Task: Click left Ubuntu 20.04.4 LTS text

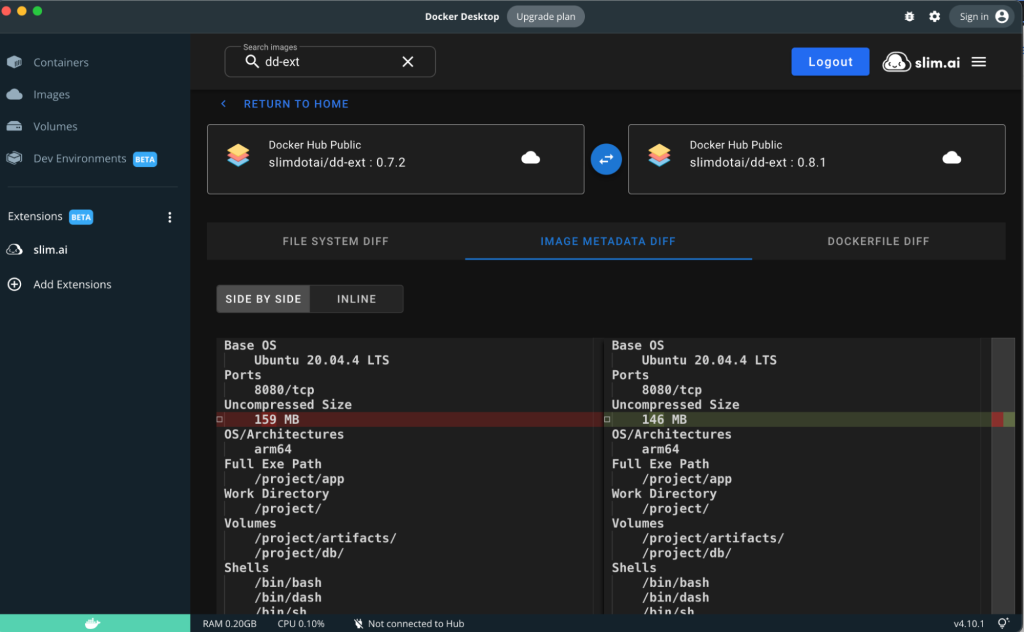Action: pos(321,360)
